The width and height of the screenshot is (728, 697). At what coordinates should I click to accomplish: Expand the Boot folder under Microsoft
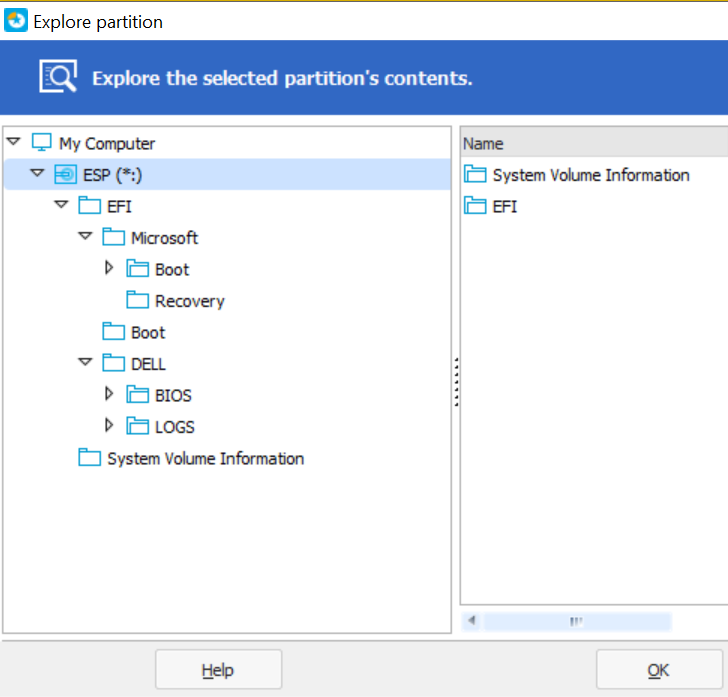point(109,268)
